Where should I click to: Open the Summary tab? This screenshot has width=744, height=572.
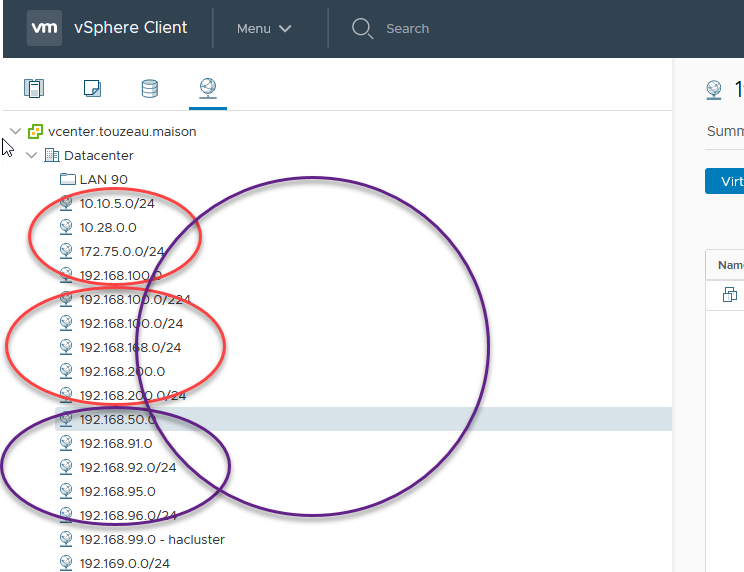[x=724, y=131]
